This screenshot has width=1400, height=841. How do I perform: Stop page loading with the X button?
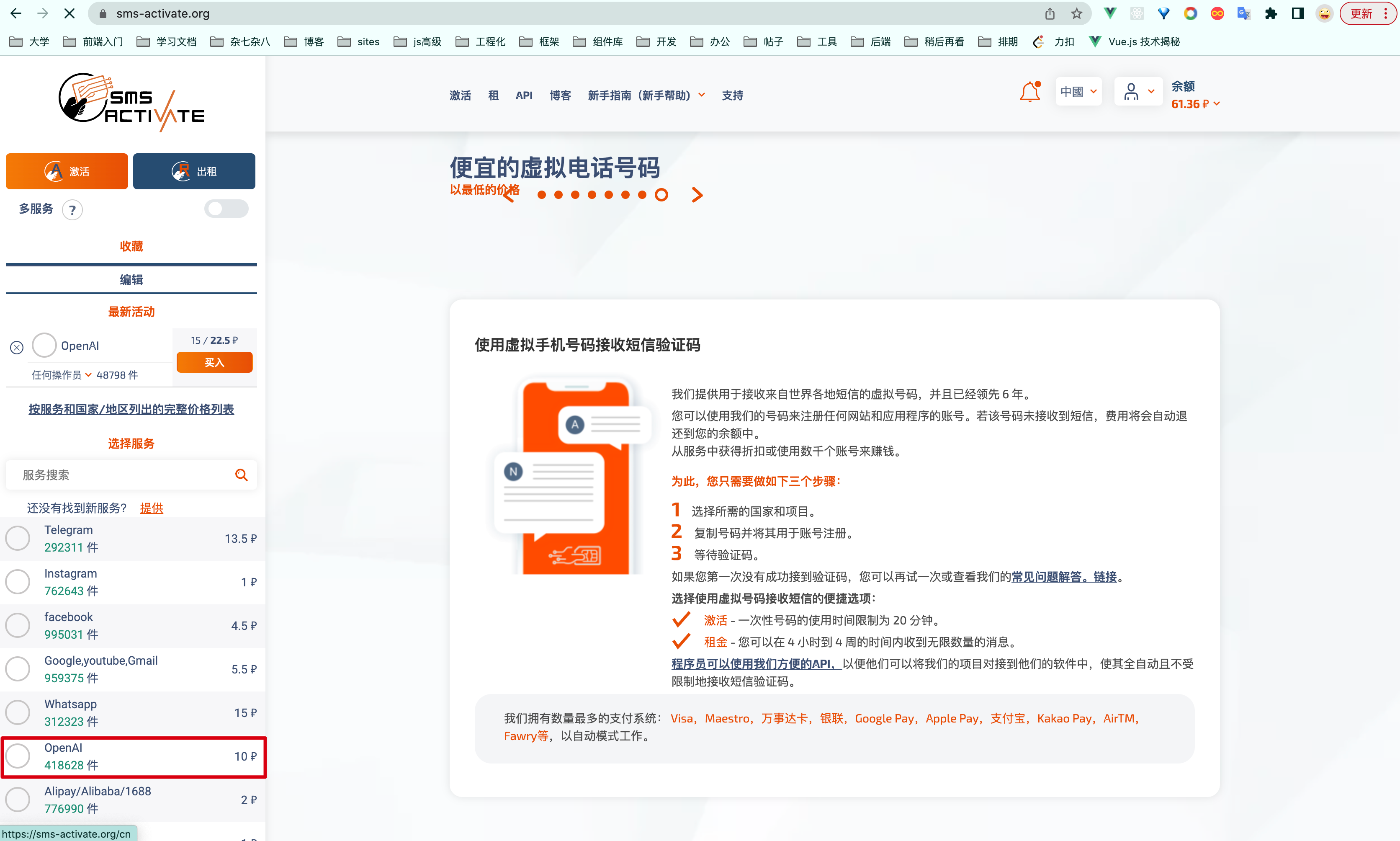pyautogui.click(x=69, y=13)
